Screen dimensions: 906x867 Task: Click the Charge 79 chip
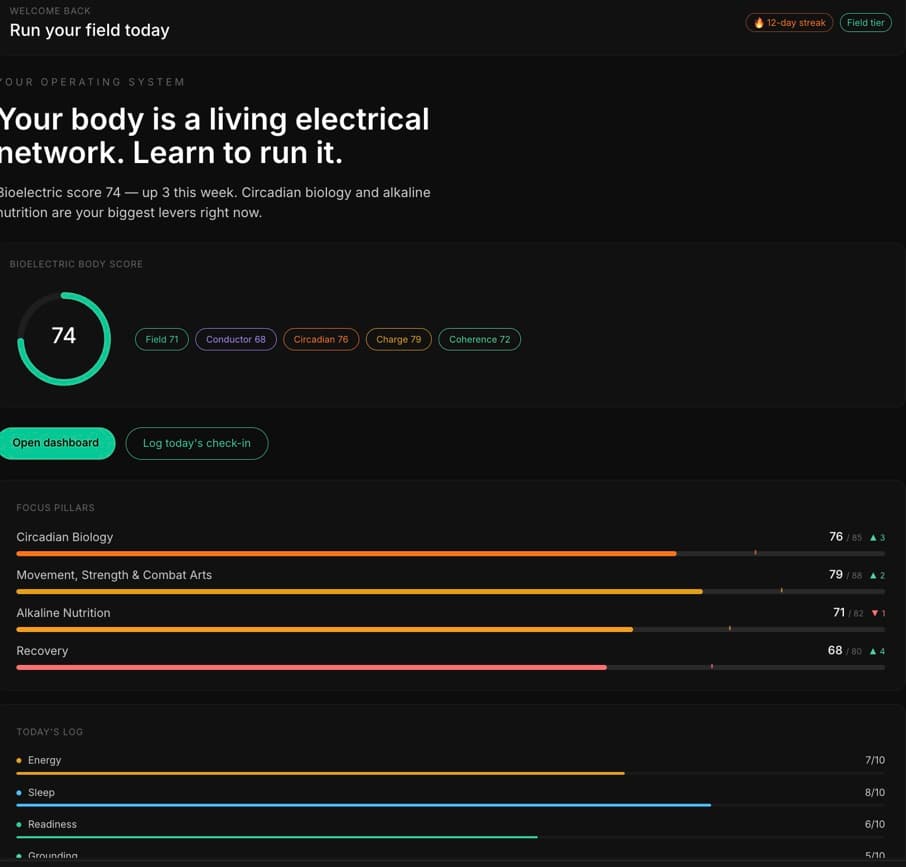[399, 339]
